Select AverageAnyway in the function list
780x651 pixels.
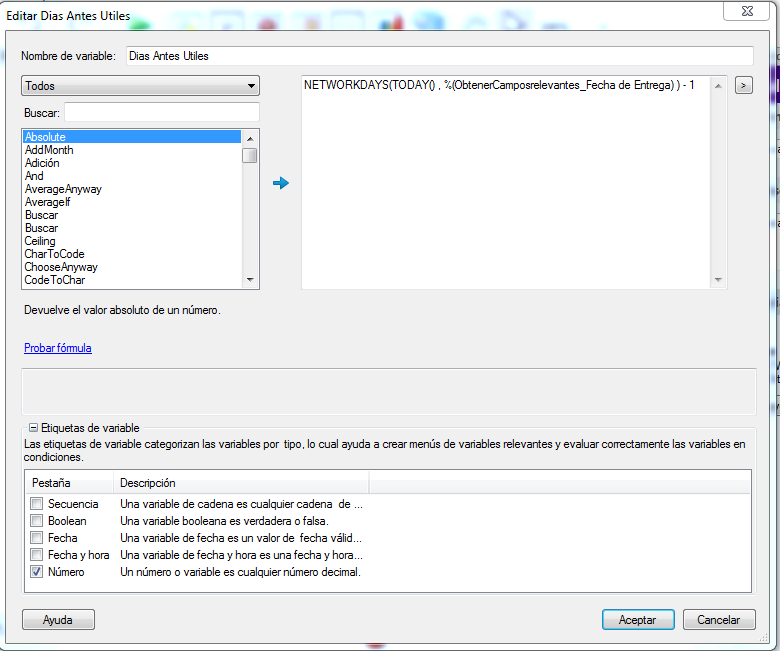click(x=132, y=189)
